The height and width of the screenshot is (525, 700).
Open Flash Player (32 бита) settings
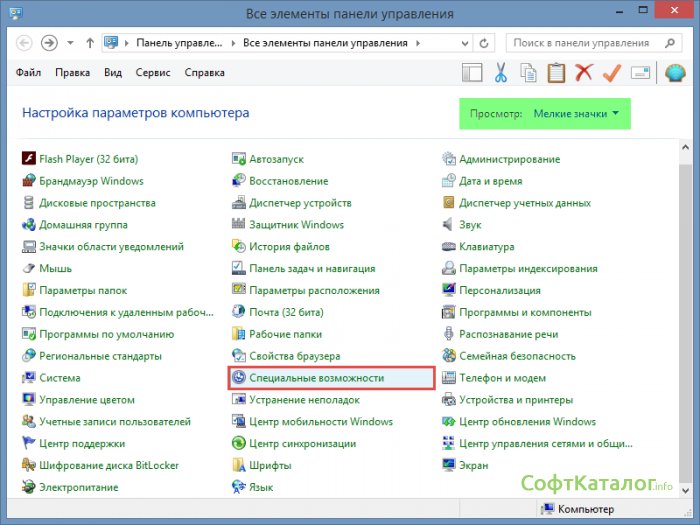click(x=88, y=159)
